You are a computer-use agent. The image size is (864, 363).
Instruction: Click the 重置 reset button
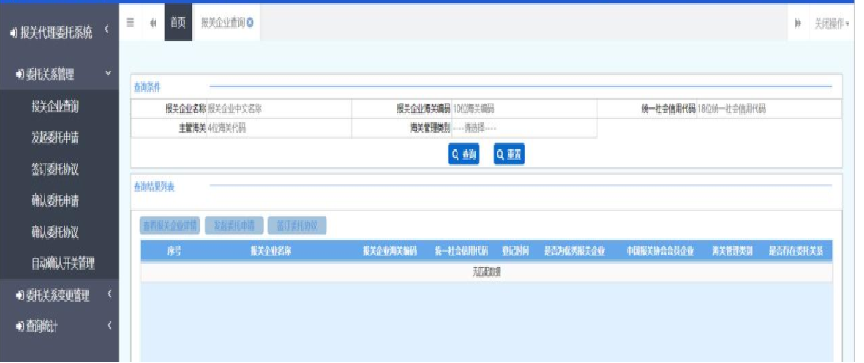point(509,155)
